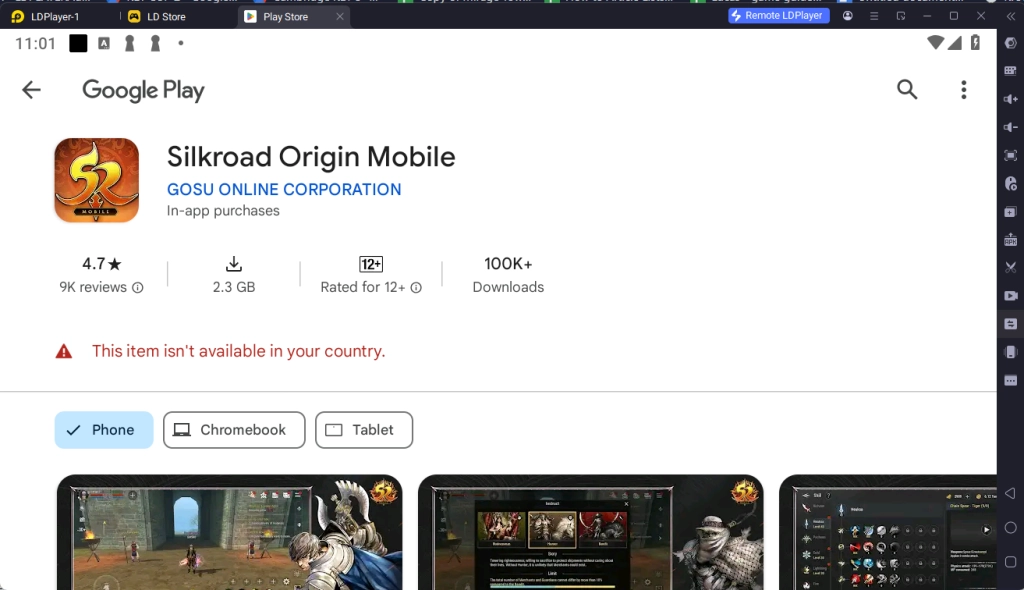
Task: Collapse the LDPlayer sidebar with double chevron
Action: [1011, 16]
